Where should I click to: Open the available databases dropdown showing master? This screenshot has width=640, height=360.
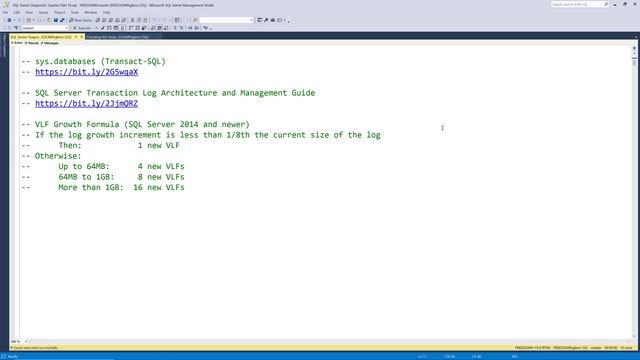coord(44,28)
